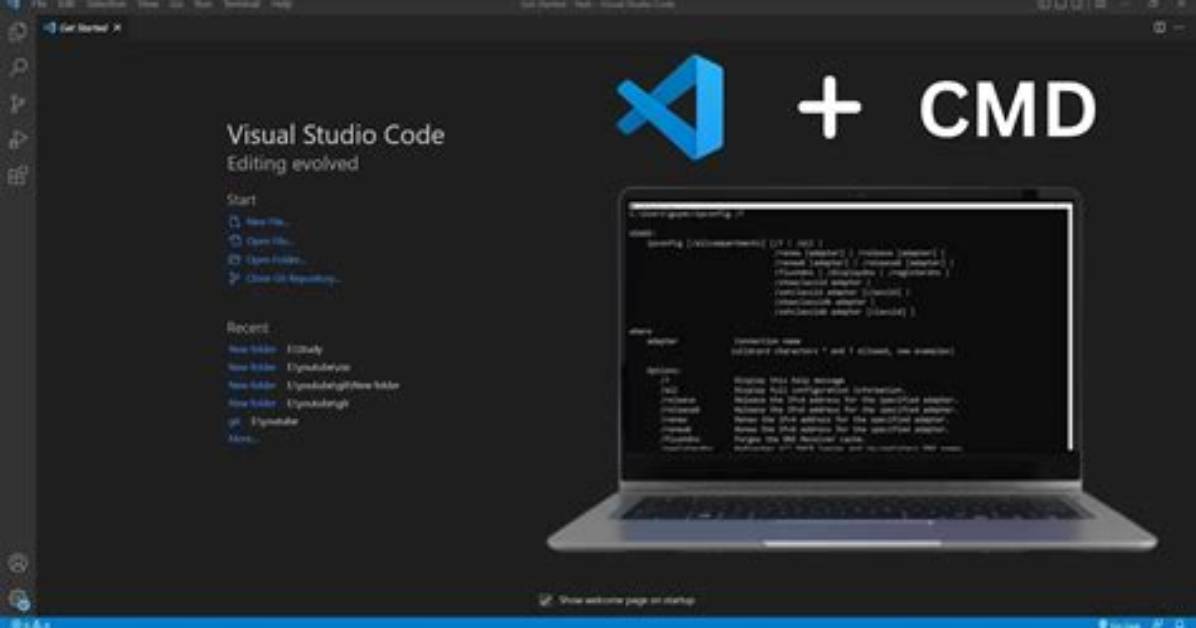The height and width of the screenshot is (628, 1196).
Task: Show more recent items via More...
Action: tap(243, 439)
